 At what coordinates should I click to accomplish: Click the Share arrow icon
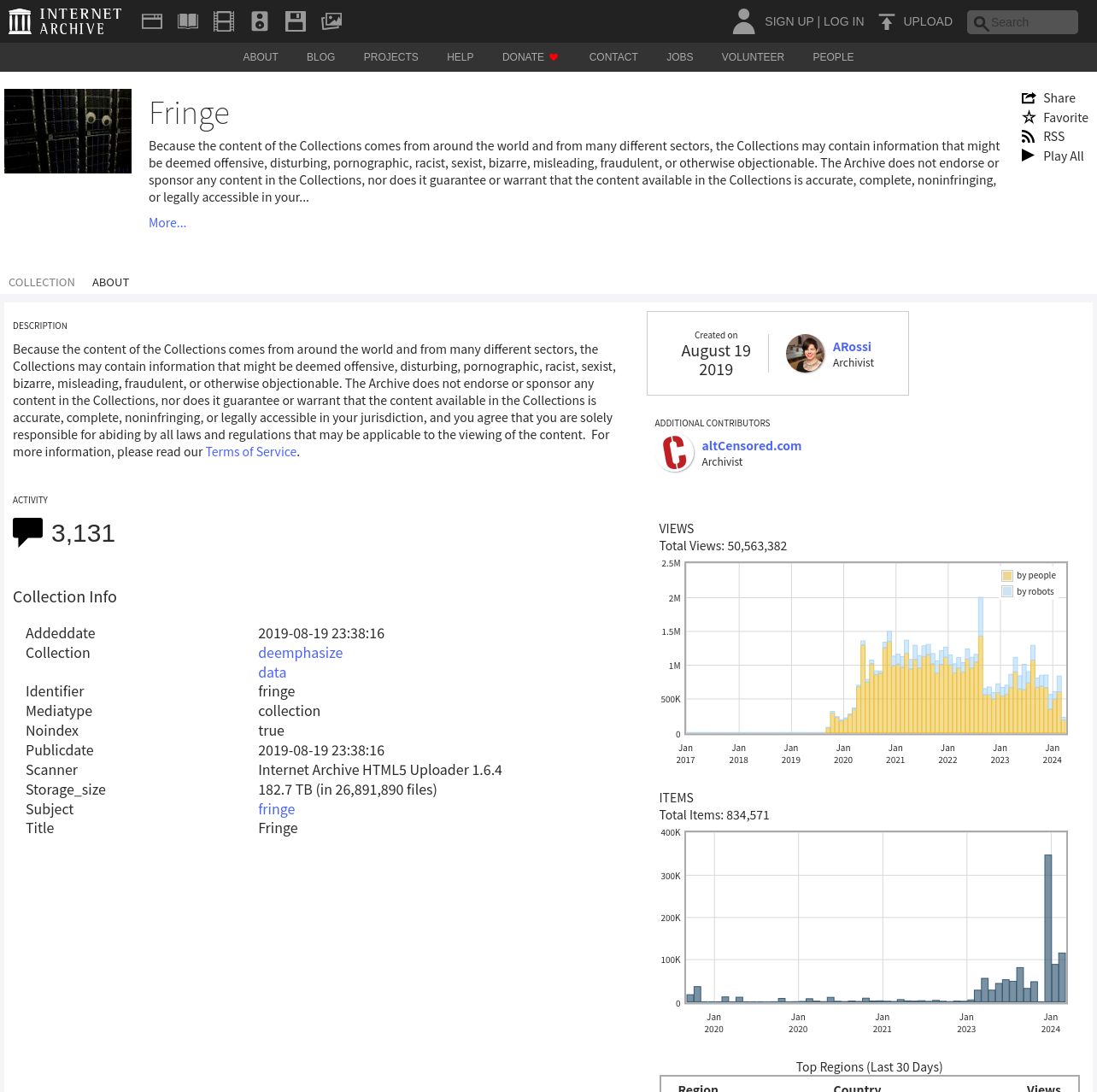(x=1029, y=98)
